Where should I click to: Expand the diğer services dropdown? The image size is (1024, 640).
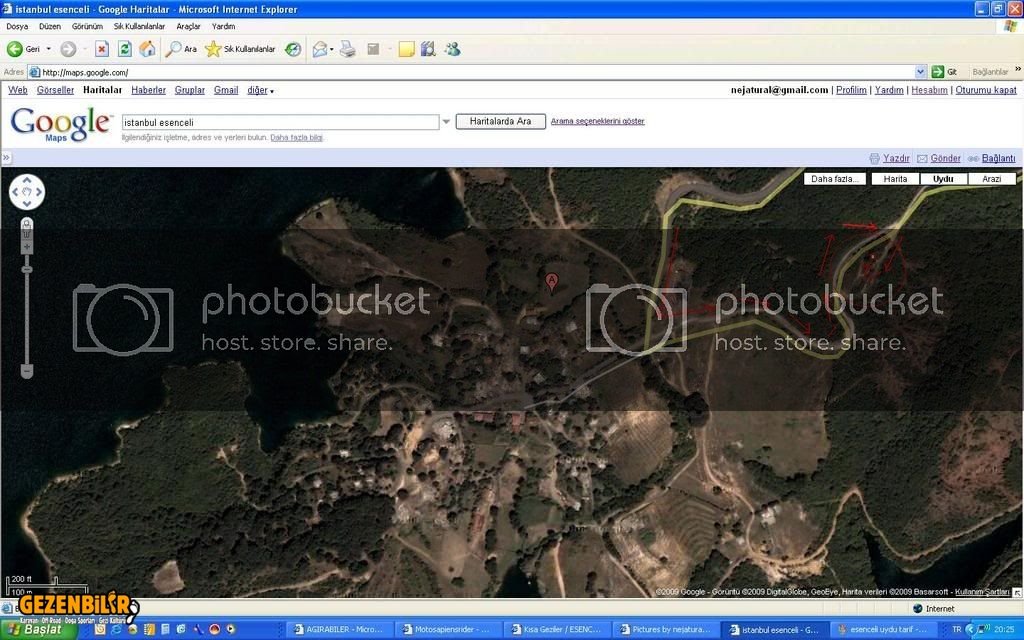pos(260,90)
